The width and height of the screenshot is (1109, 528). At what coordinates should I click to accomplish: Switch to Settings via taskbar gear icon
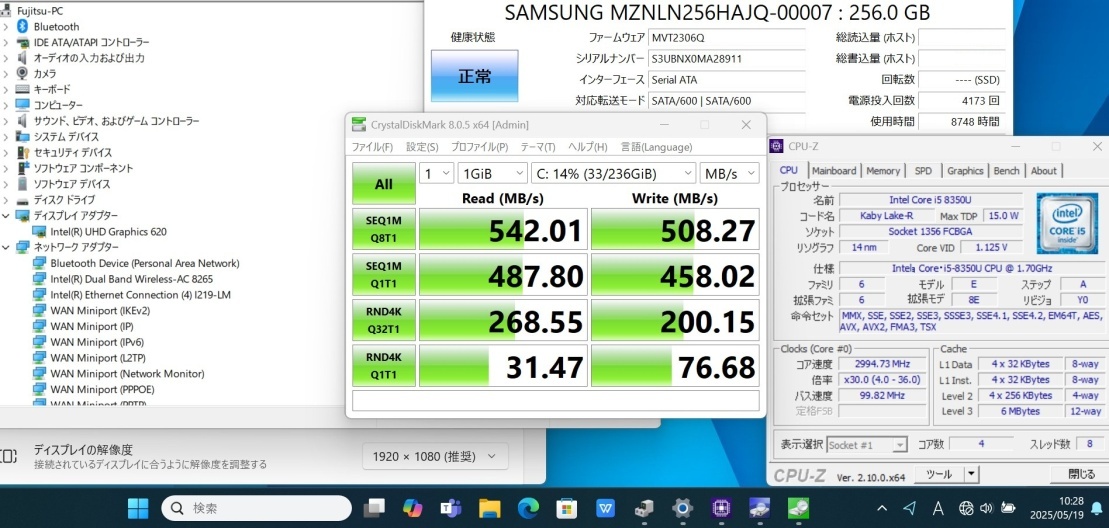682,508
